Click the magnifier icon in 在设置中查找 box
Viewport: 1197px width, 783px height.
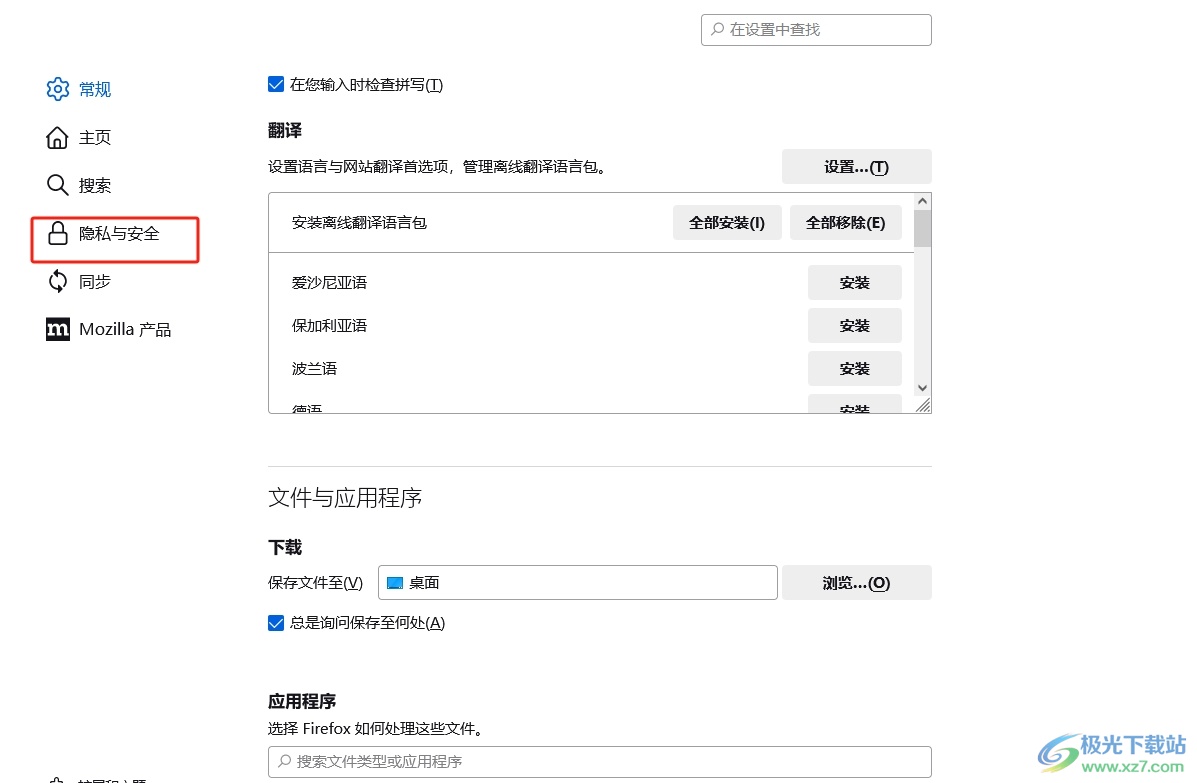tap(717, 30)
